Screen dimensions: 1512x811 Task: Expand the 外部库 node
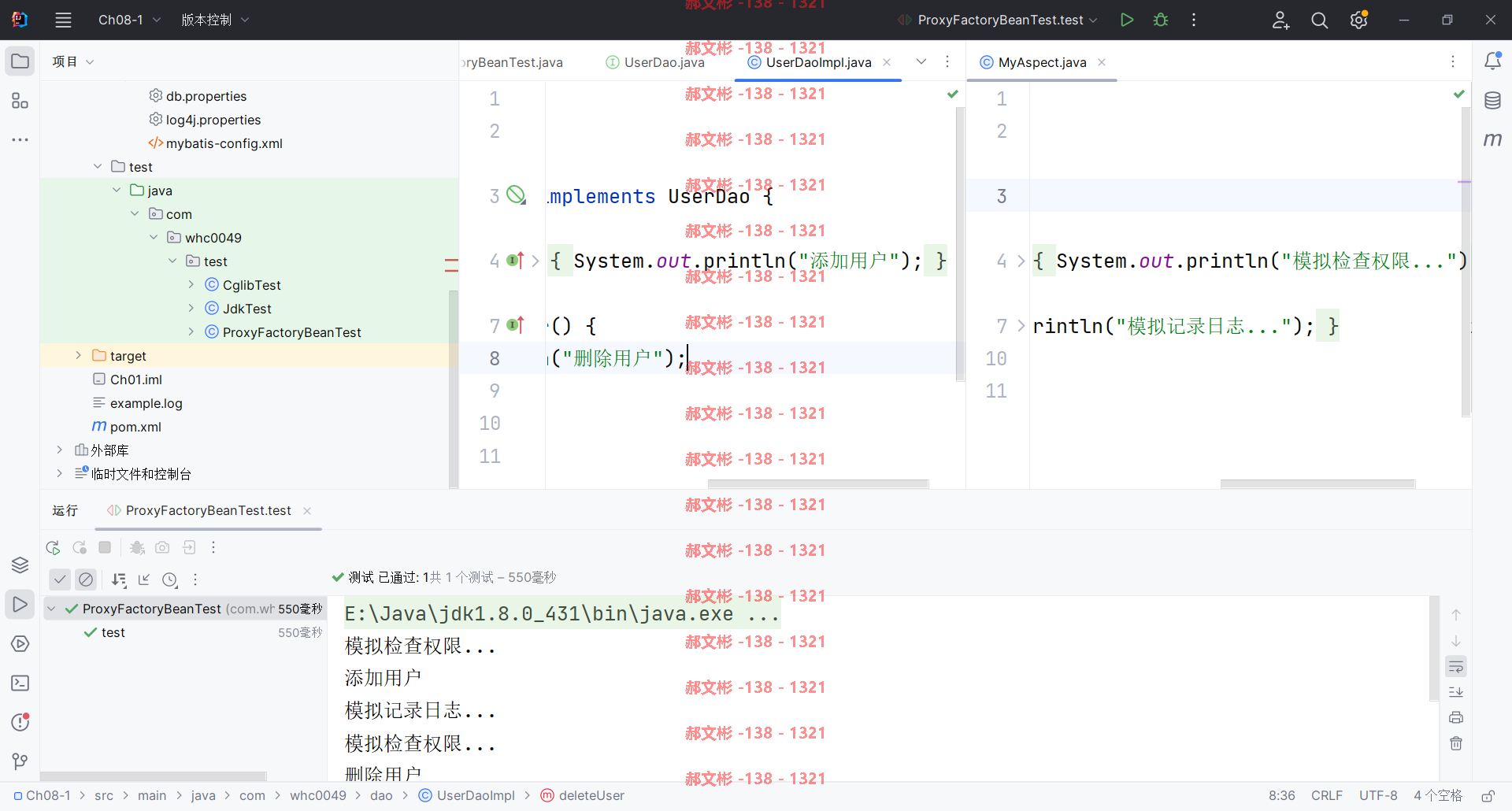[x=59, y=450]
